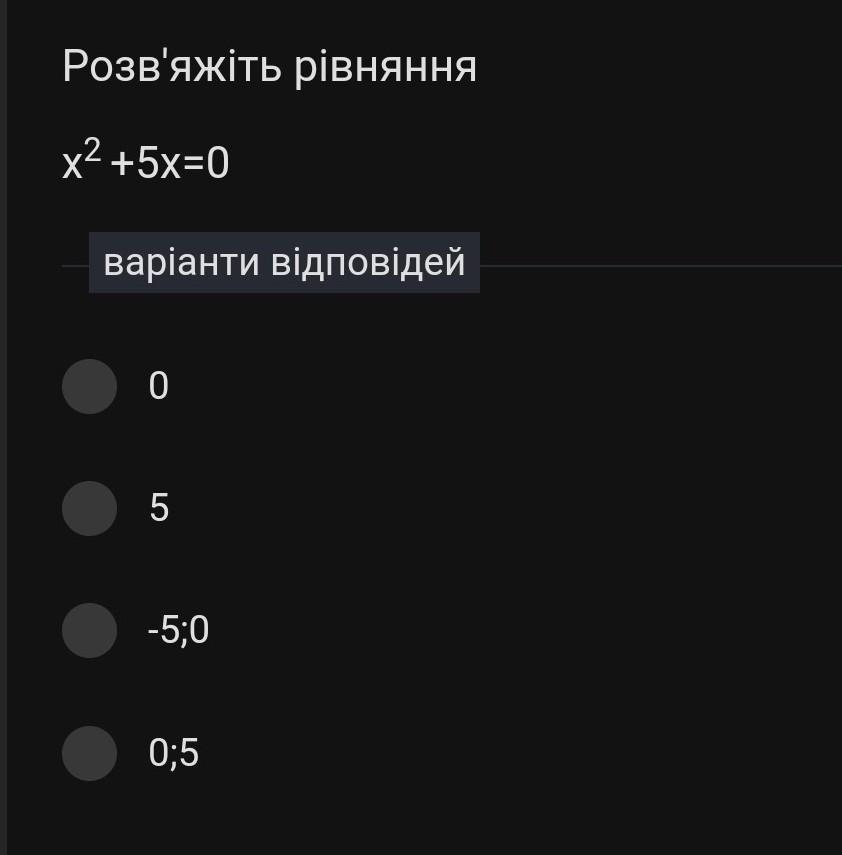Click the "варіанти відповідей" label box
This screenshot has height=855, width=842.
(x=284, y=263)
